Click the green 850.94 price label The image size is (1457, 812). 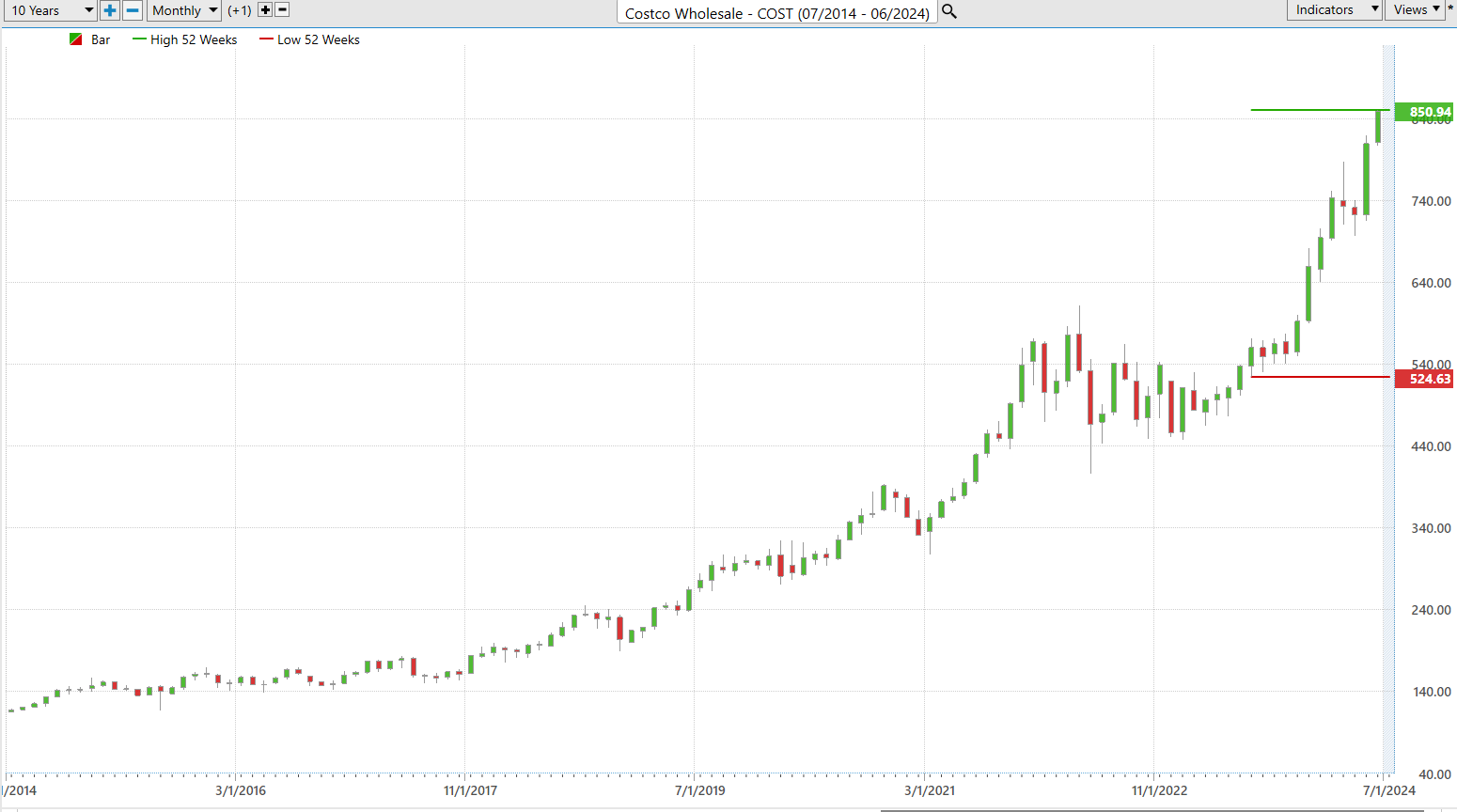pos(1425,112)
